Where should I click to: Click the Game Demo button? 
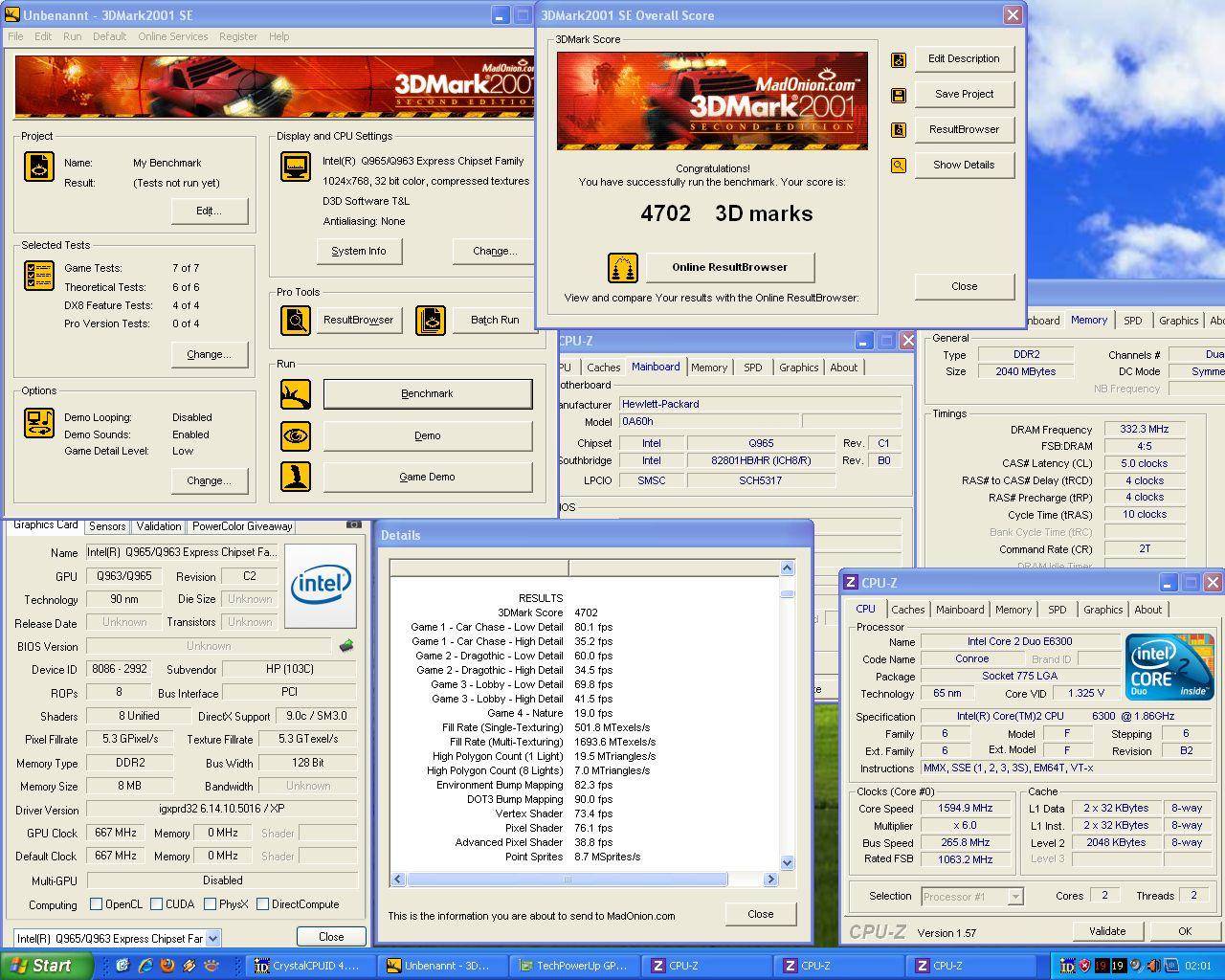click(x=427, y=477)
